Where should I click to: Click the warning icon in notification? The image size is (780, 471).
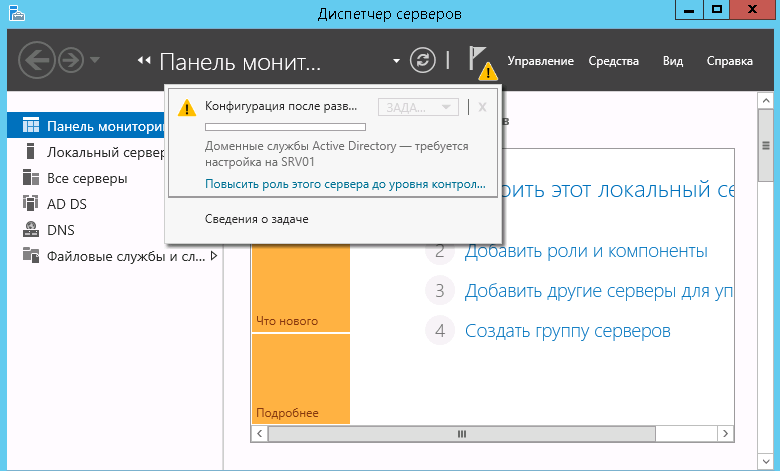tap(187, 107)
